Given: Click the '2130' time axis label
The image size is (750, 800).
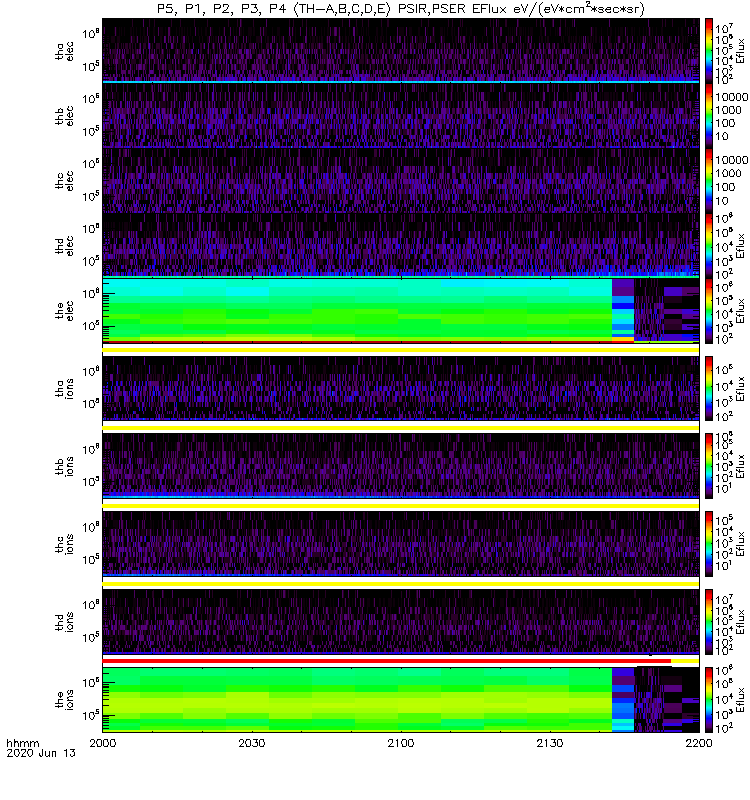Looking at the screenshot, I should point(549,743).
